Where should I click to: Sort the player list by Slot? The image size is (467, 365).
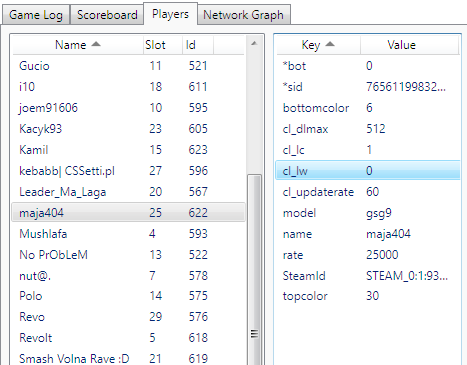point(163,45)
